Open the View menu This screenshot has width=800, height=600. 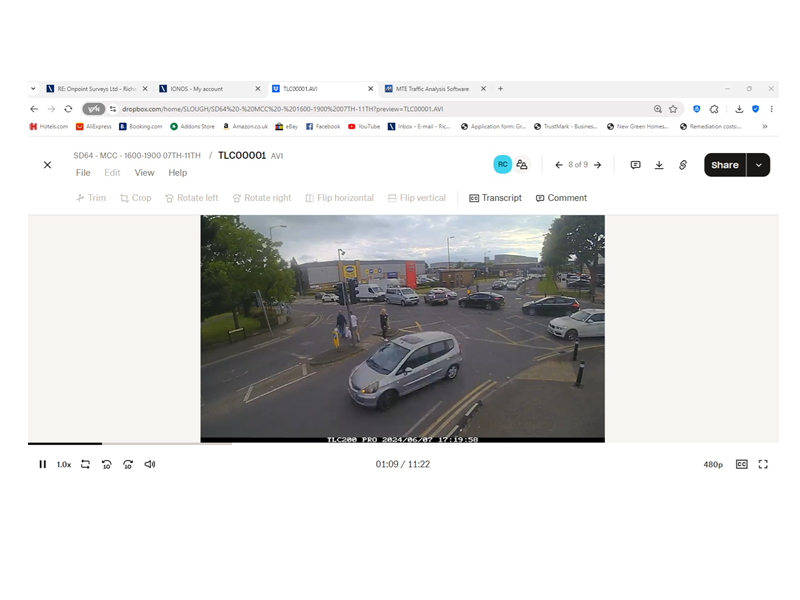pyautogui.click(x=144, y=173)
